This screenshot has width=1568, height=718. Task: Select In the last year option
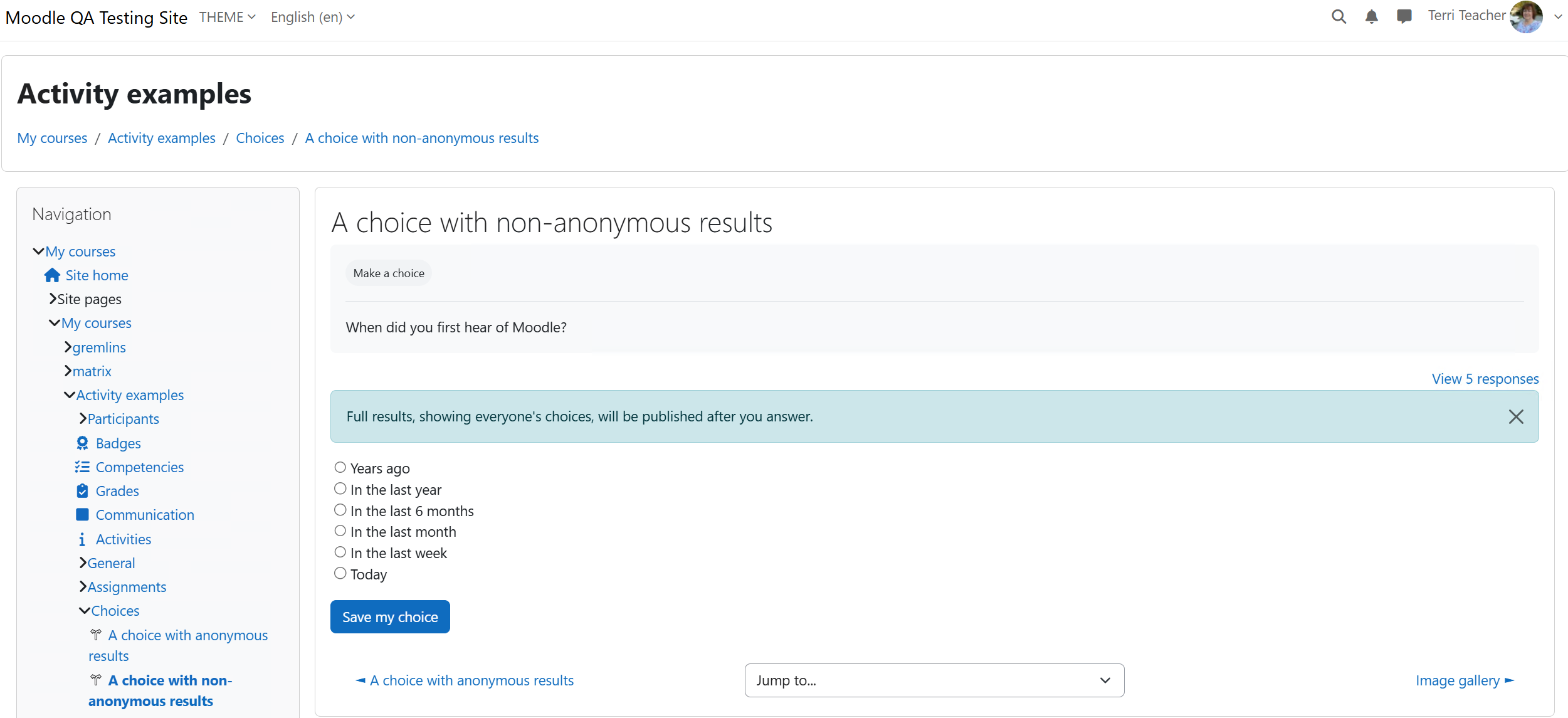point(340,488)
